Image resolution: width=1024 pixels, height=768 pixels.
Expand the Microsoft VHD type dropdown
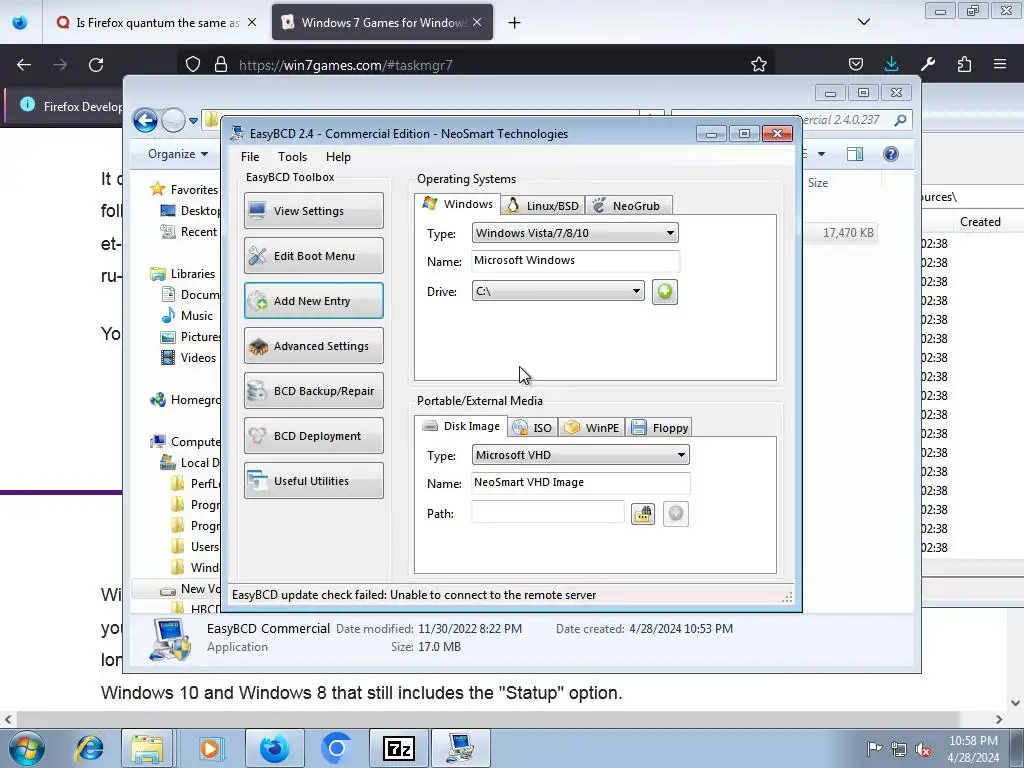pyautogui.click(x=580, y=455)
